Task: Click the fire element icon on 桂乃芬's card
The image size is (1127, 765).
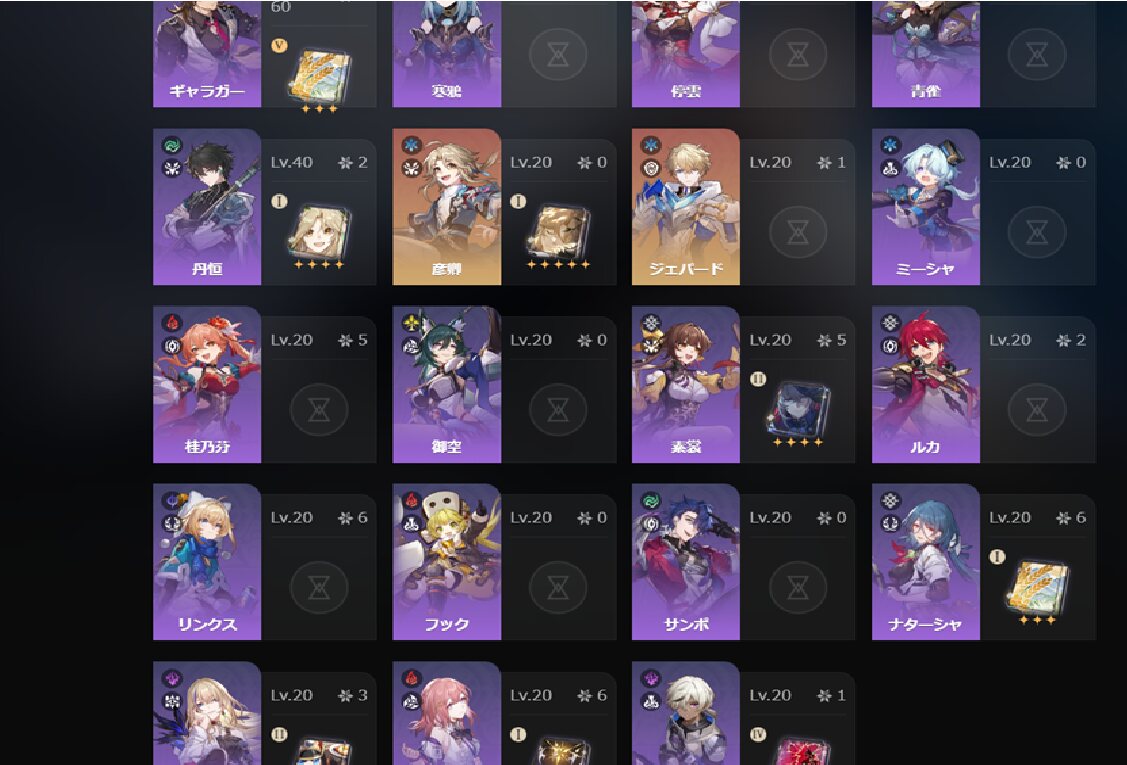Action: coord(172,324)
